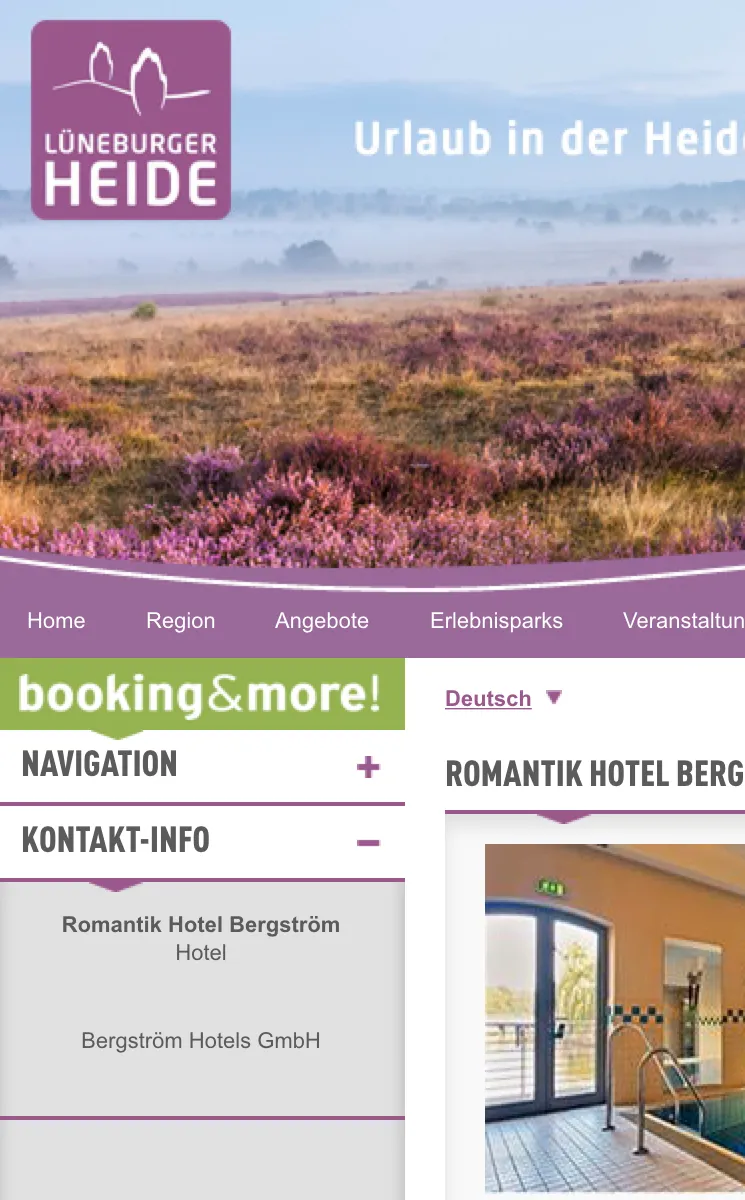
Task: Click the Hotel category label under contact name
Action: 201,953
